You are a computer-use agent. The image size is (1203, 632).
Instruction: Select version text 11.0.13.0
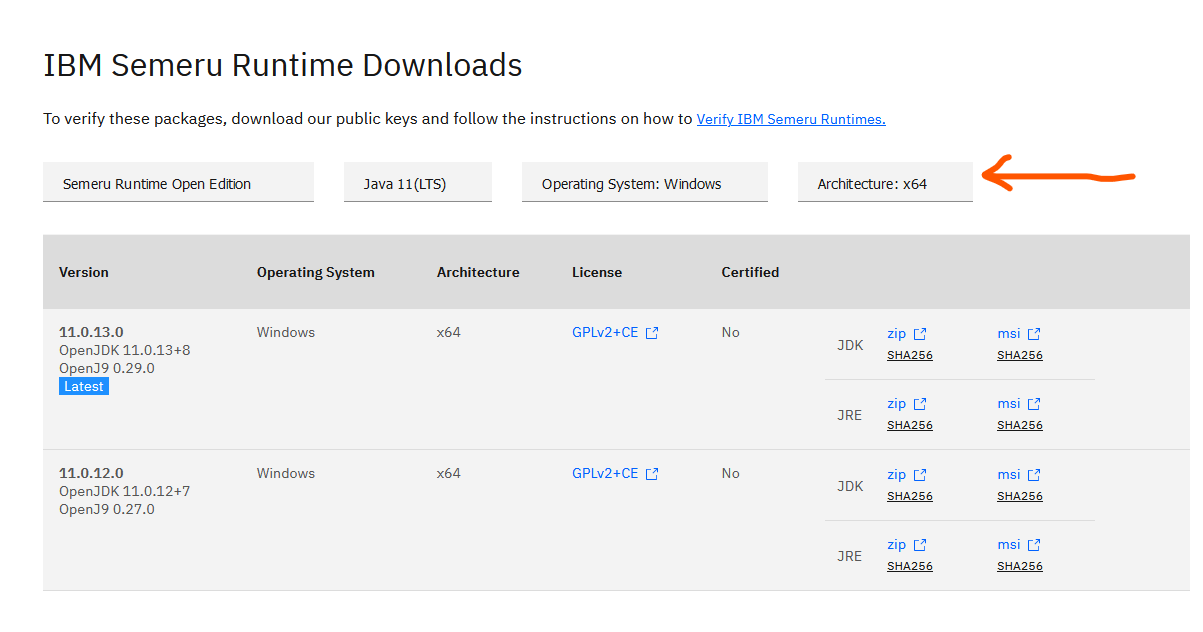[x=91, y=332]
